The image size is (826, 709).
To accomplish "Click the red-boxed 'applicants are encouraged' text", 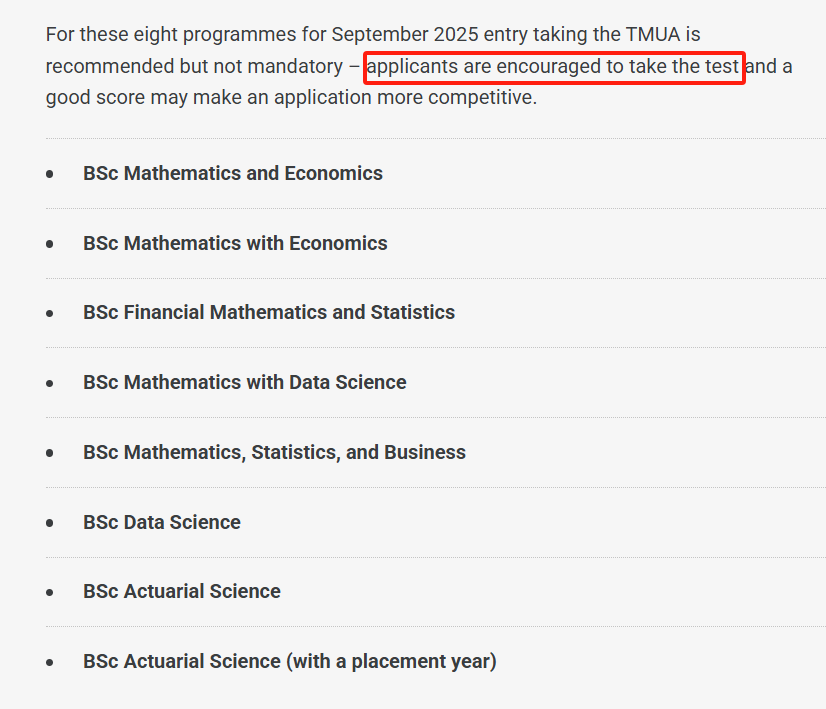I will (x=553, y=67).
